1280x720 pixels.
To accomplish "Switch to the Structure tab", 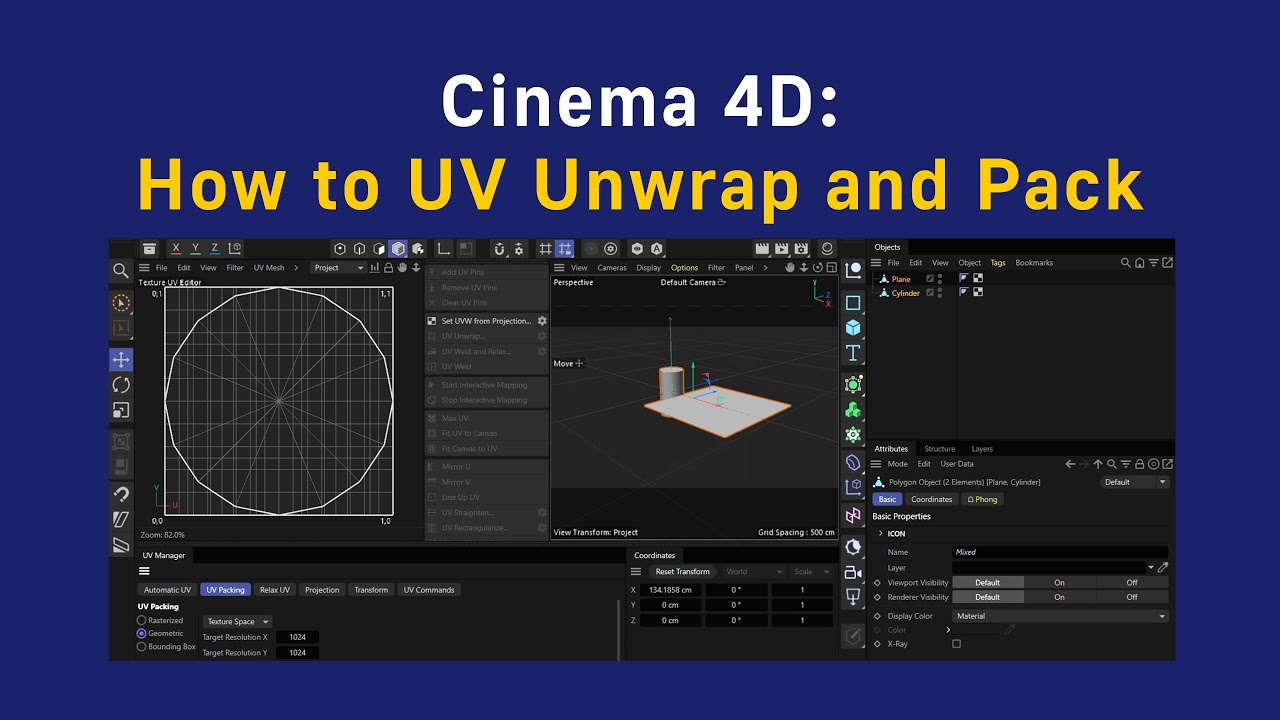I will [940, 449].
